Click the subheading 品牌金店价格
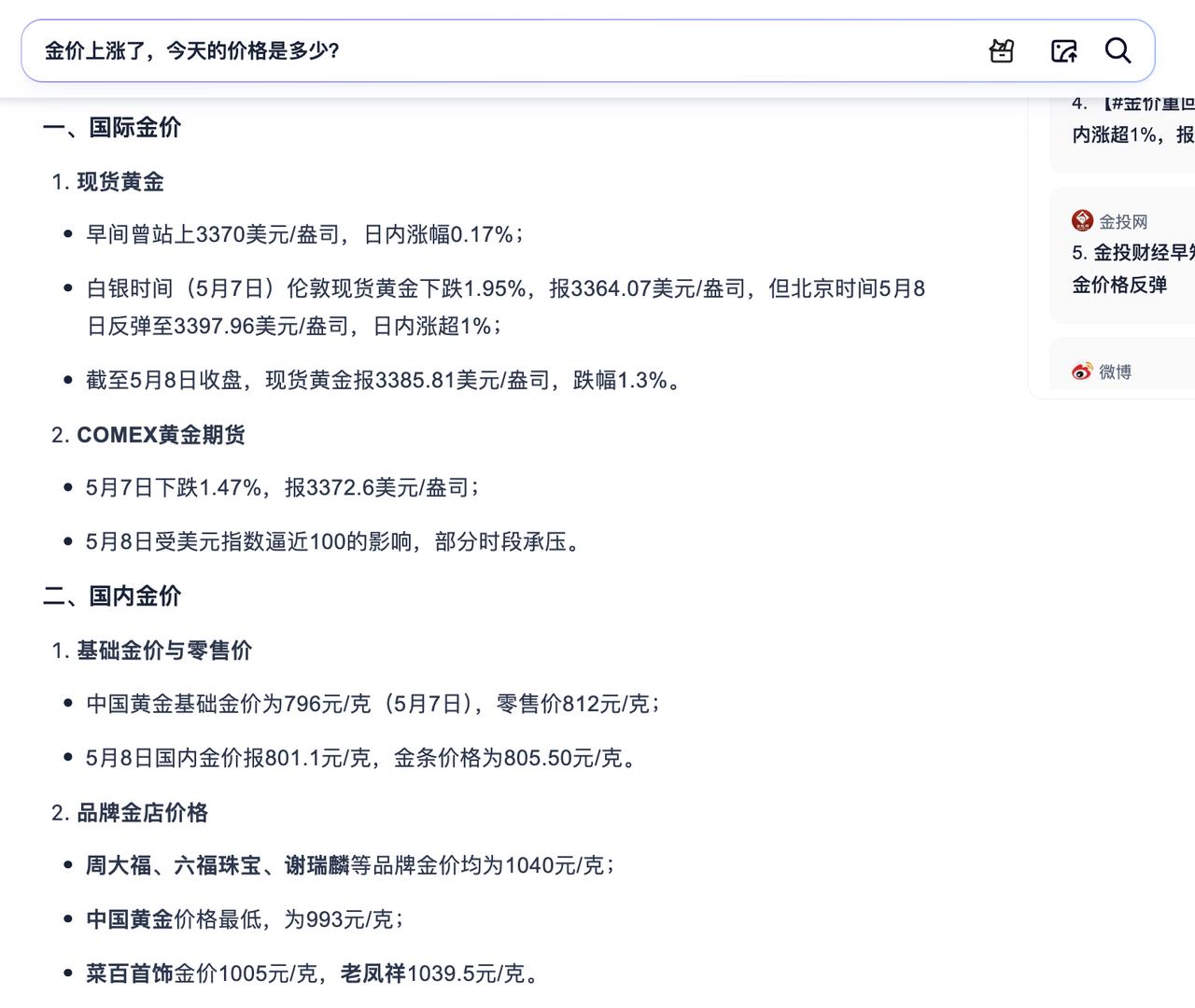The width and height of the screenshot is (1195, 1008). (142, 813)
